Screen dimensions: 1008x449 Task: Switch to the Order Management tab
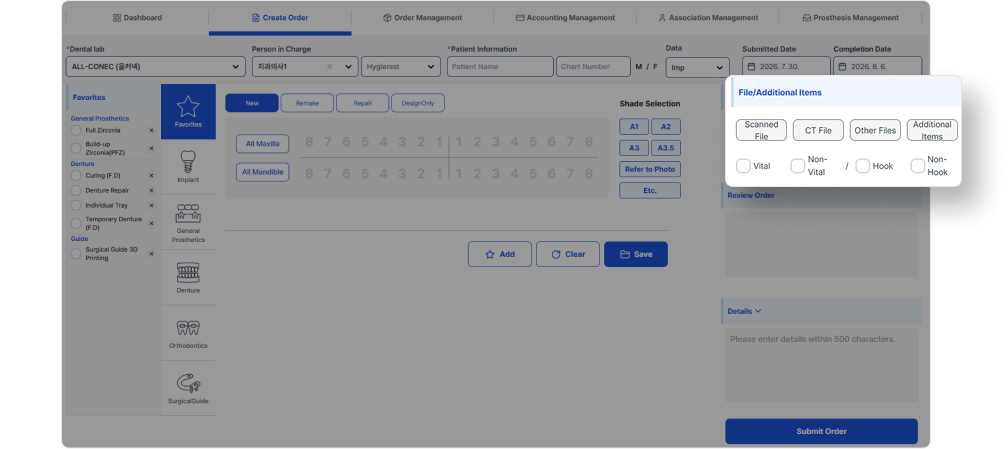click(422, 18)
